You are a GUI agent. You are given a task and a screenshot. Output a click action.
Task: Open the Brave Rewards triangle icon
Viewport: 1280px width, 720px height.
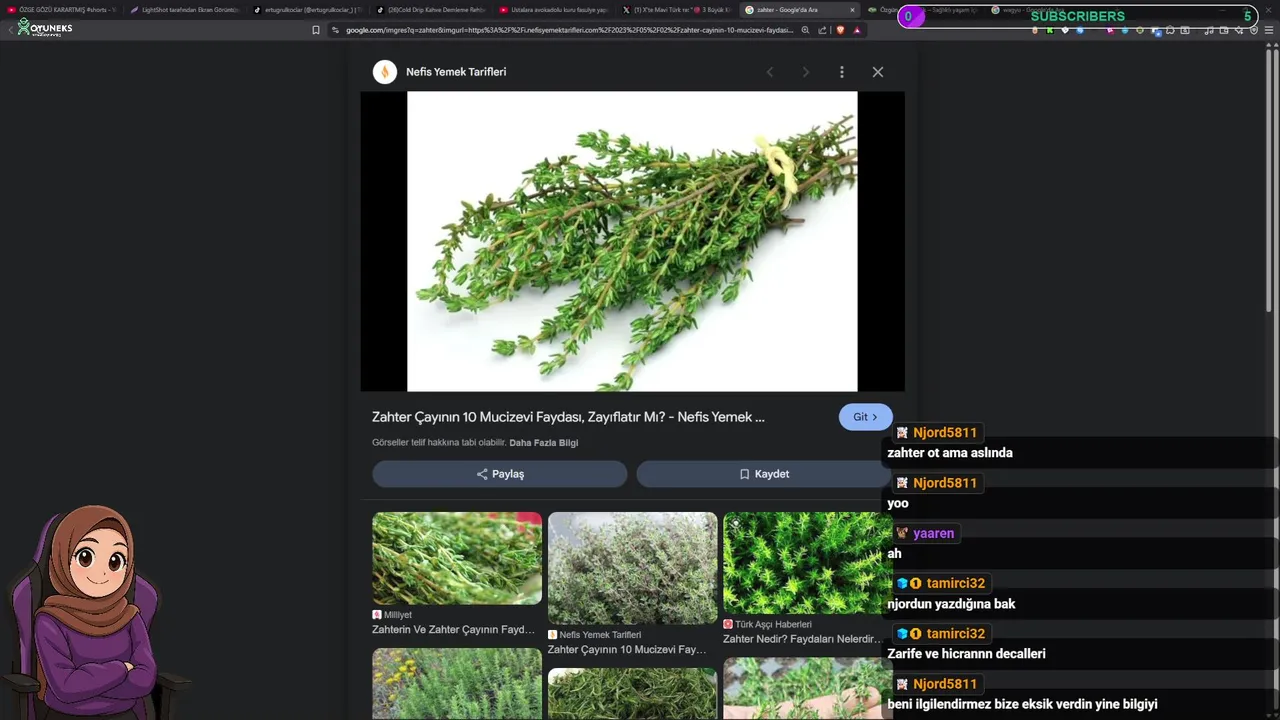coord(857,30)
